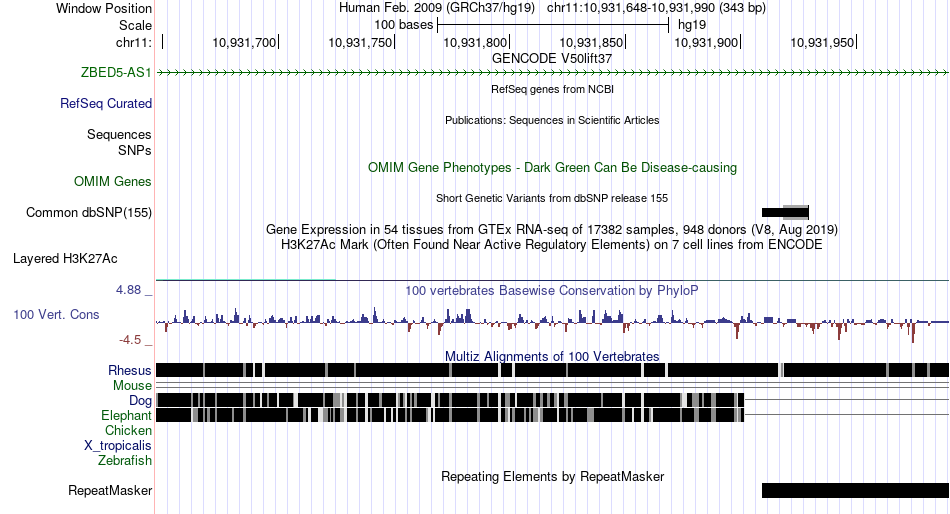Click the -4.5 PhyloP lower axis value
Image resolution: width=950 pixels, height=514 pixels.
tap(130, 340)
